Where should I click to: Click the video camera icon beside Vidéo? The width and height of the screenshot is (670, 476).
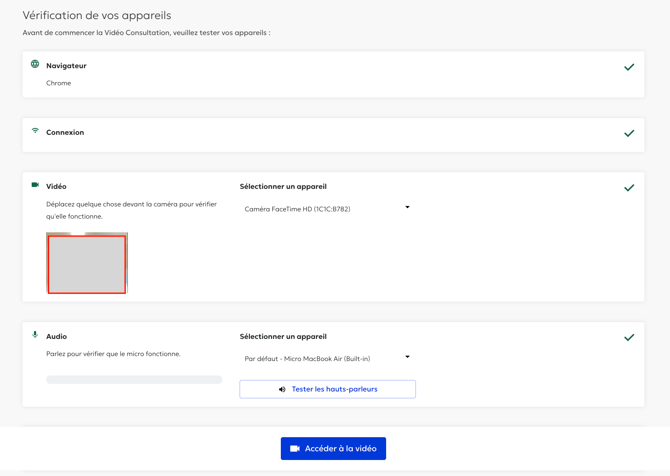point(35,185)
